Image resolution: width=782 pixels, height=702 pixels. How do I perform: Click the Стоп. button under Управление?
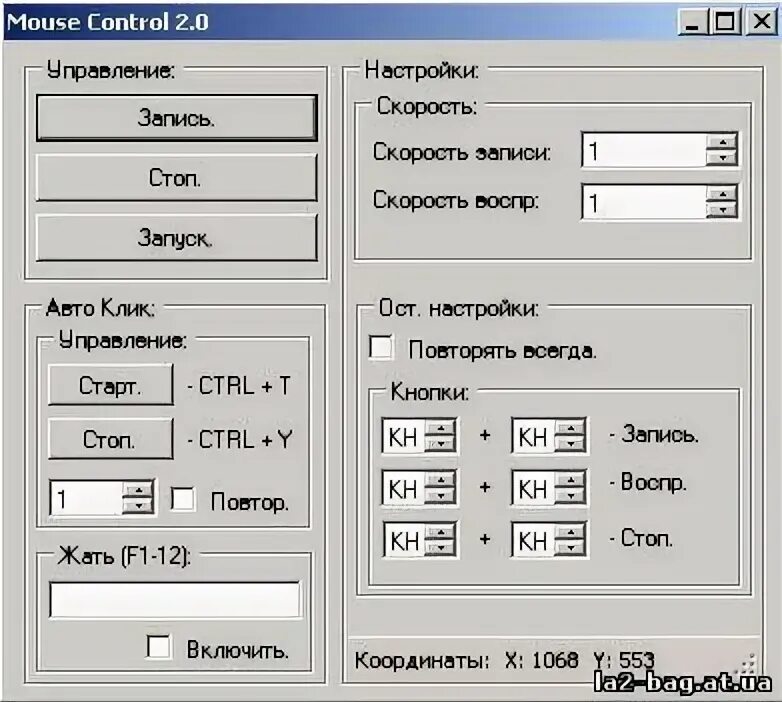click(177, 177)
